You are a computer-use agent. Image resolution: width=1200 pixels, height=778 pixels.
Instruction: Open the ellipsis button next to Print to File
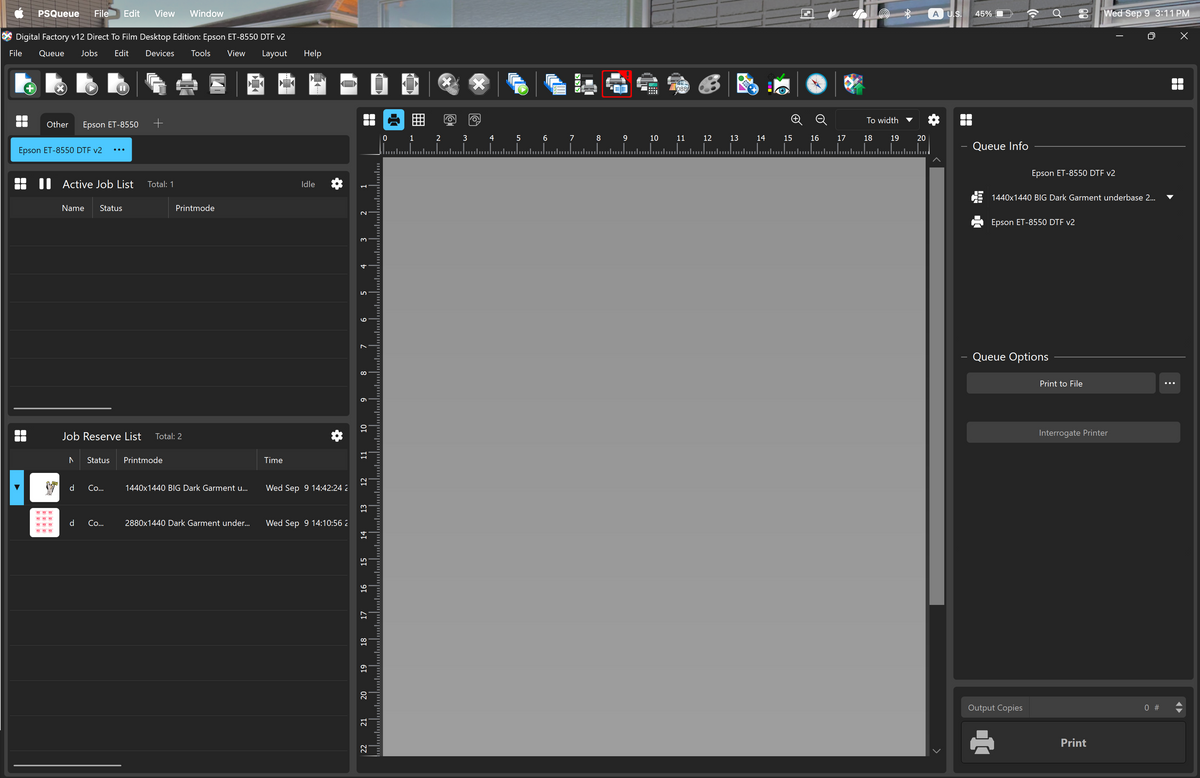click(x=1170, y=383)
